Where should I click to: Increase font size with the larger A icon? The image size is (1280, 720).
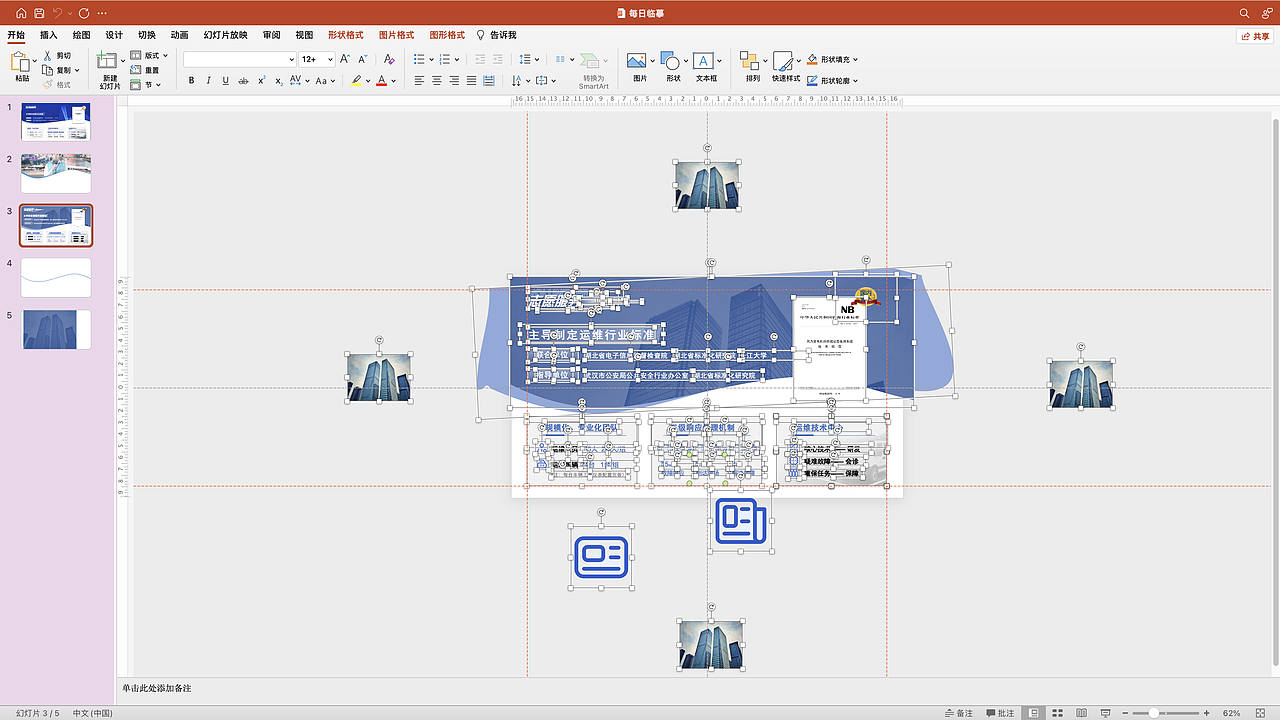(x=343, y=59)
